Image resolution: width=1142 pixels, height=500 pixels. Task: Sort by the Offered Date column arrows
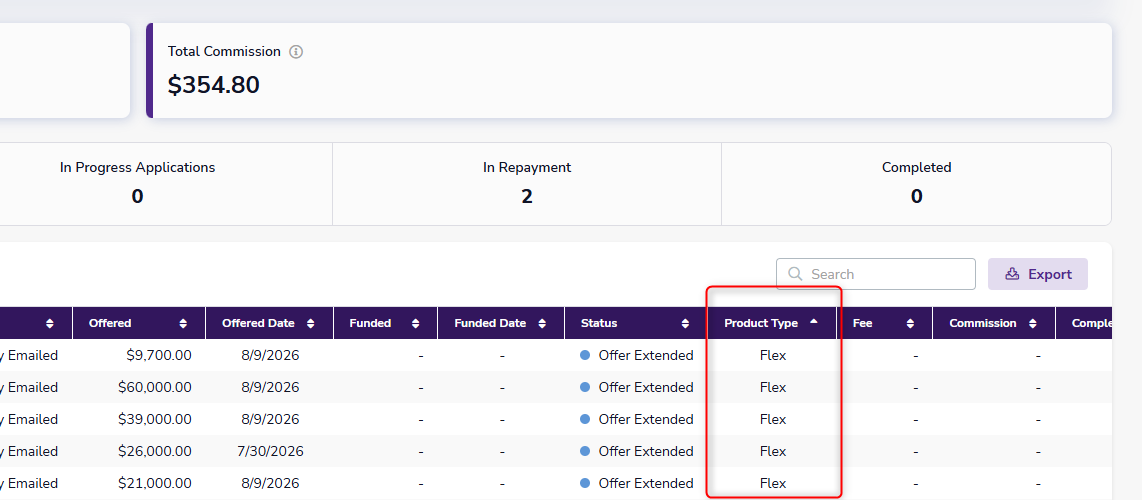(311, 323)
